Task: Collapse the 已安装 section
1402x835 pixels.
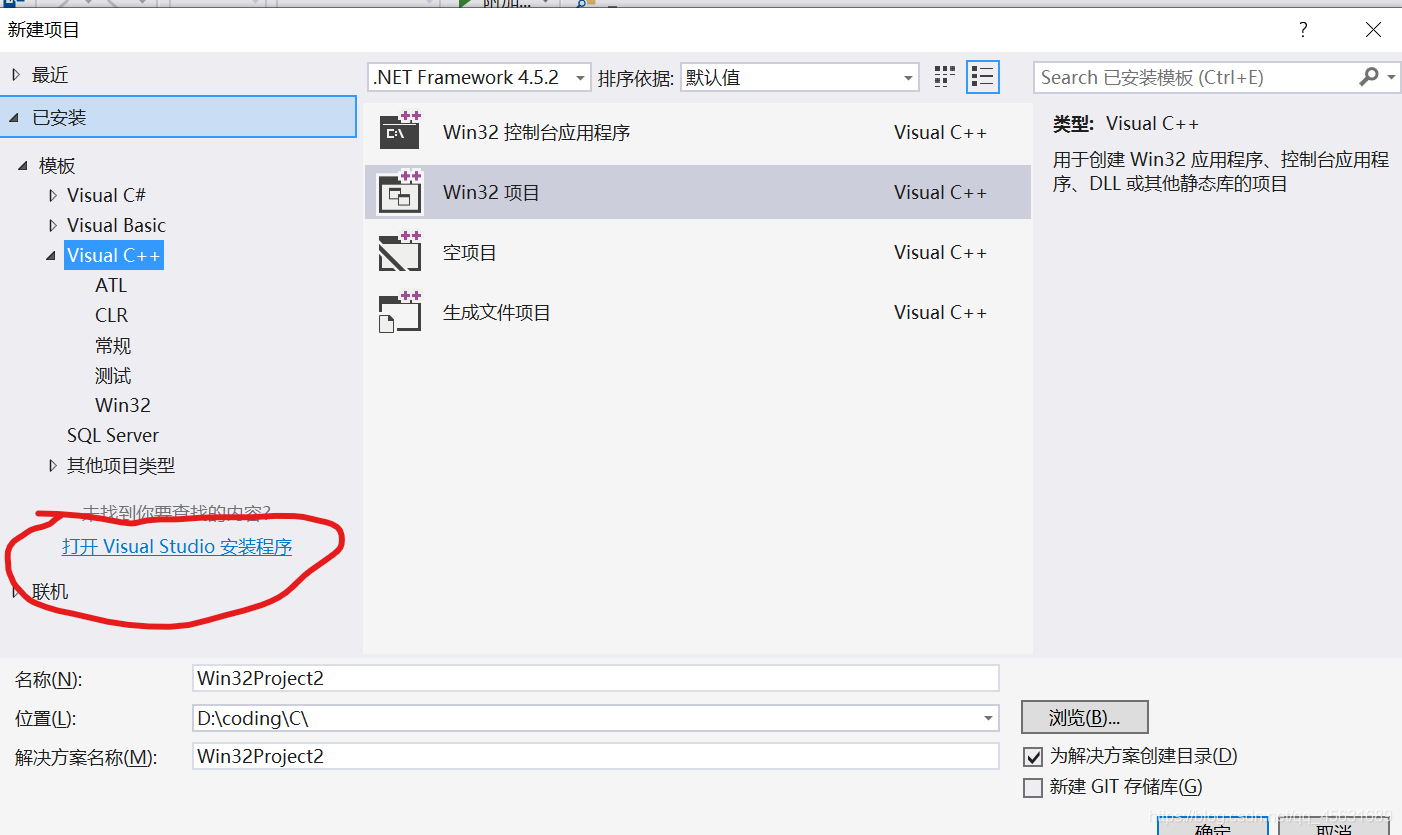Action: (x=14, y=118)
